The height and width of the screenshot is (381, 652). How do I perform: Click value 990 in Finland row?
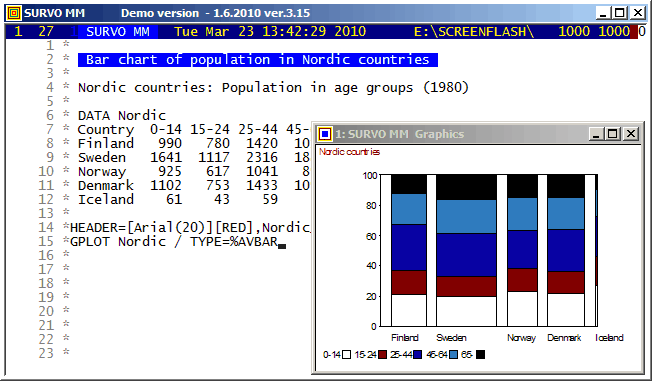(x=170, y=143)
